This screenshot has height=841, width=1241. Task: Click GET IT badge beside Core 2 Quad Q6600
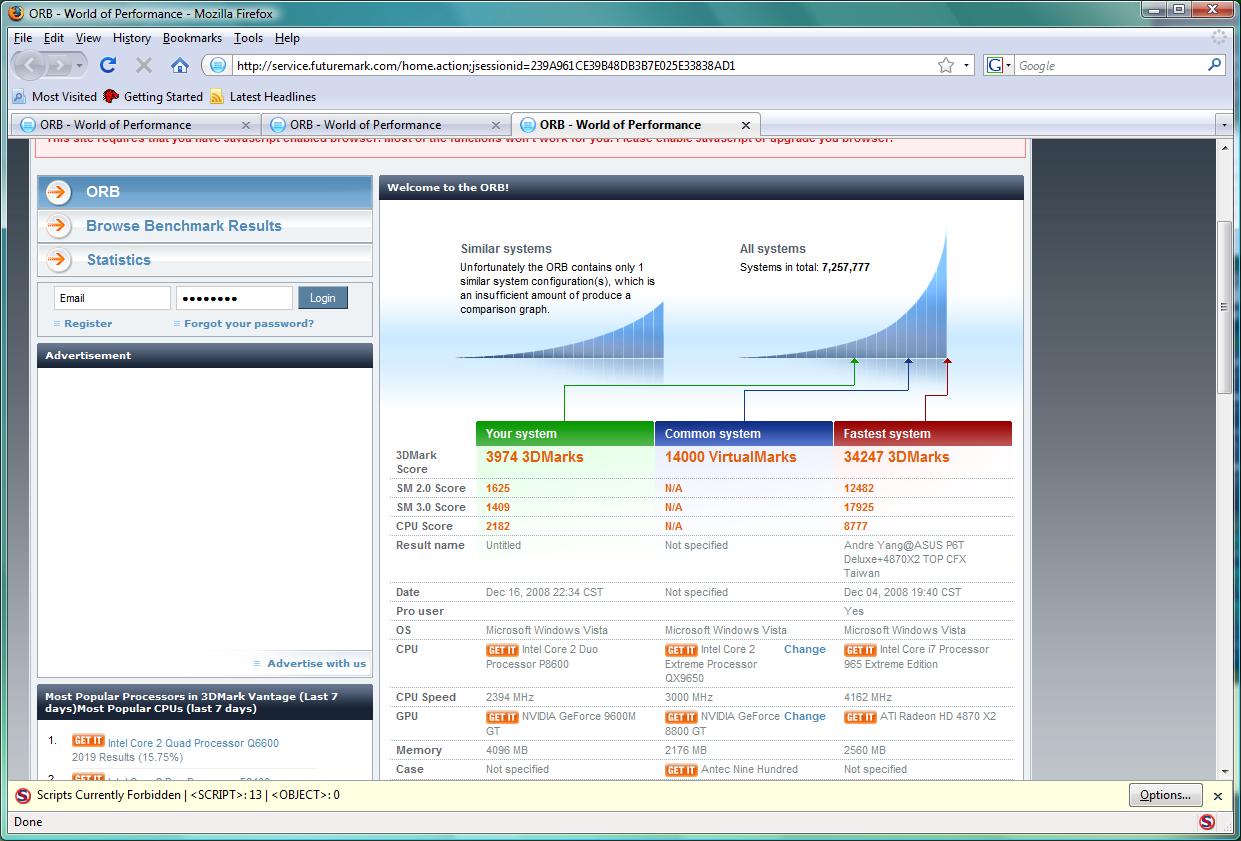pos(88,741)
